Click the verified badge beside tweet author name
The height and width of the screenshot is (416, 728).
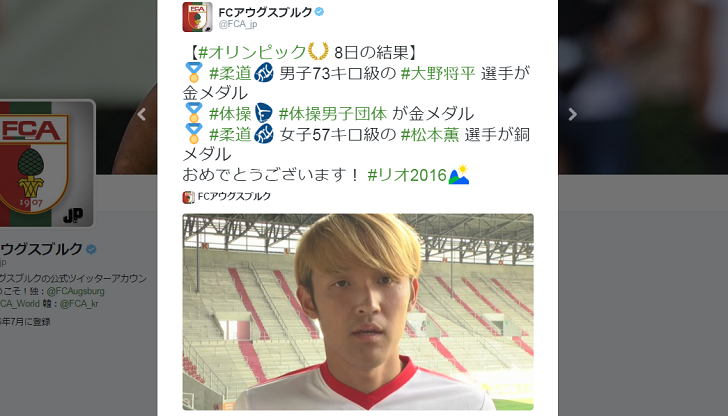[x=319, y=12]
